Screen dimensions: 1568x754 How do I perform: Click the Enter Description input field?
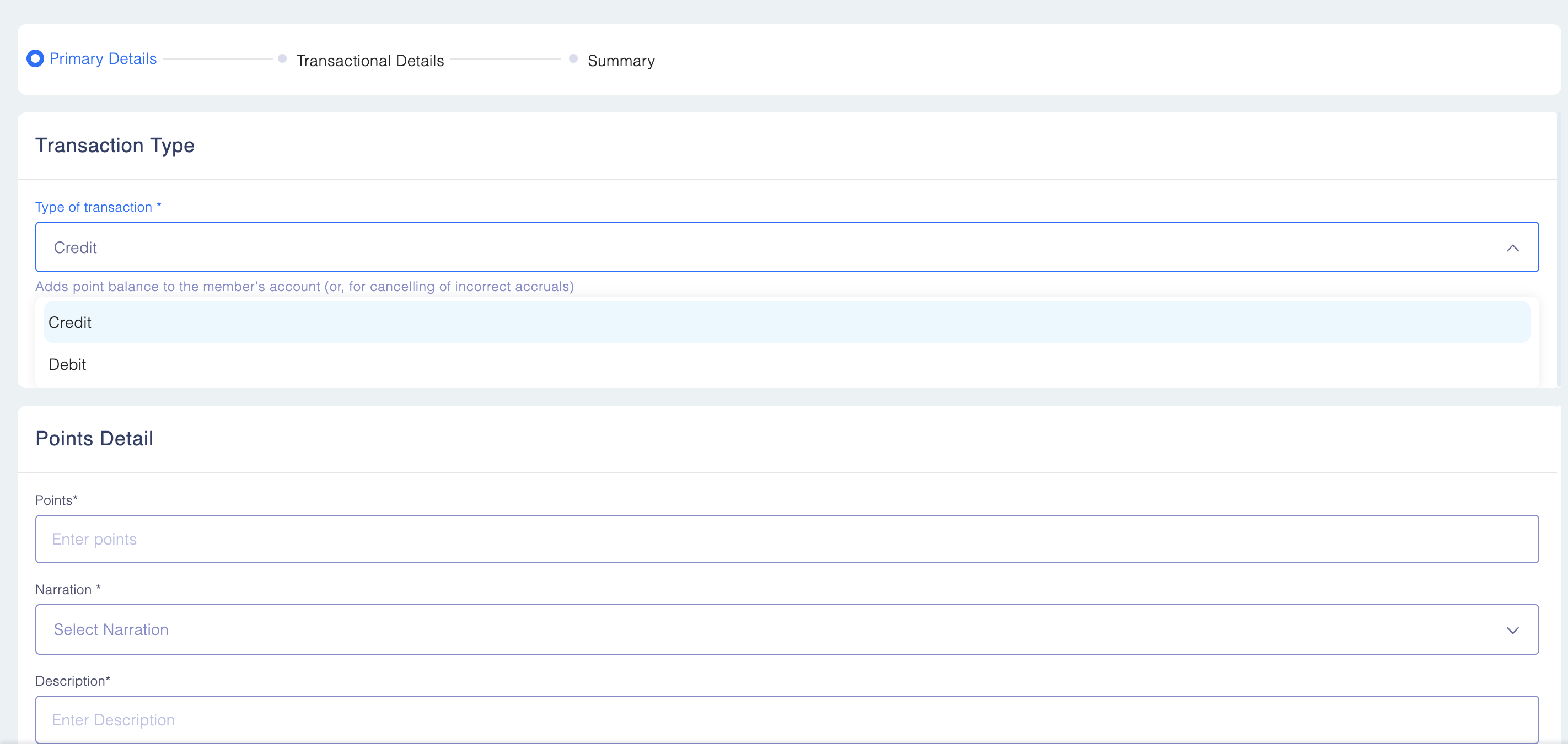pos(786,720)
